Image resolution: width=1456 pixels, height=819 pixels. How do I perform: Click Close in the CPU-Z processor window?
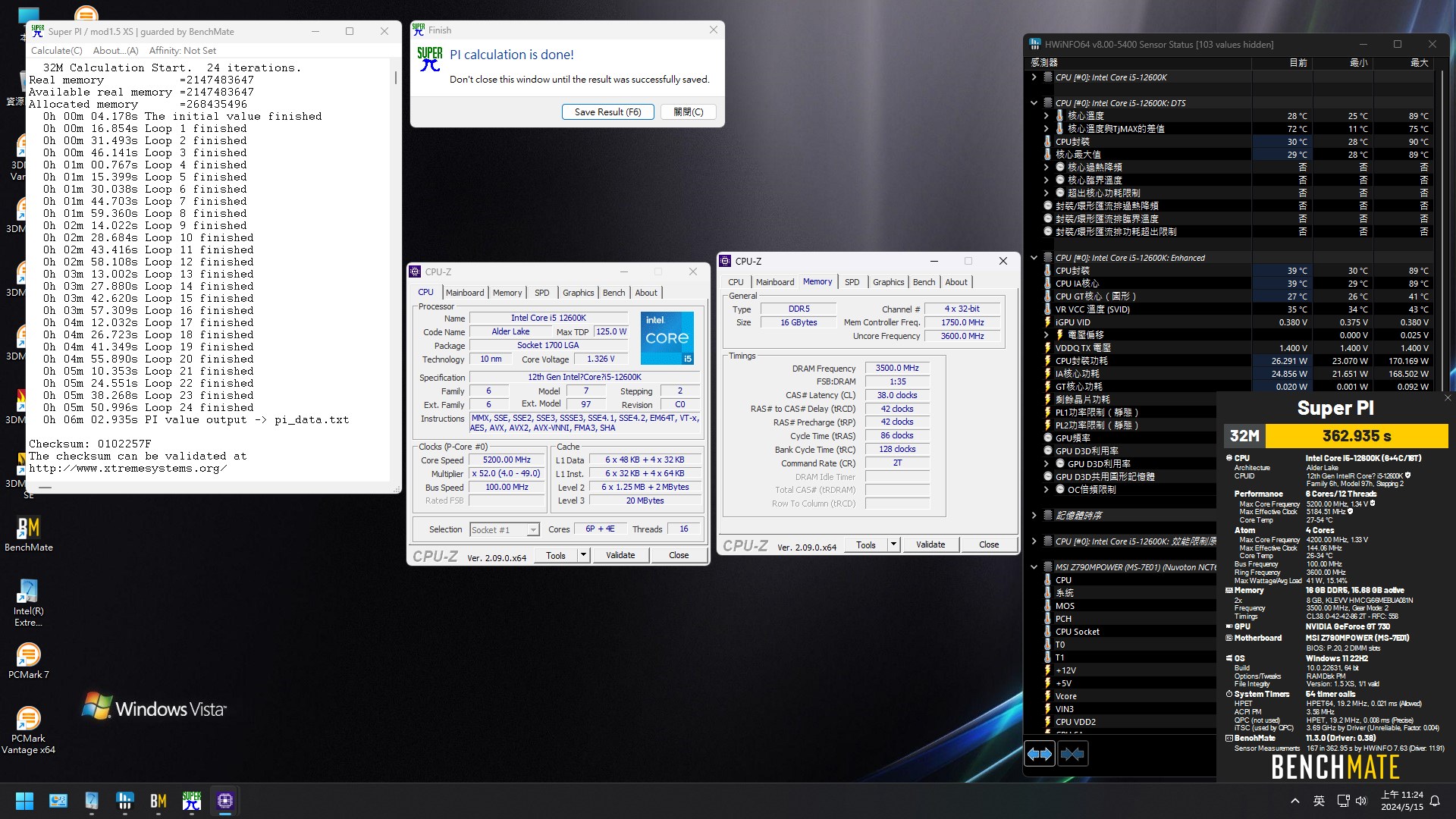(679, 555)
